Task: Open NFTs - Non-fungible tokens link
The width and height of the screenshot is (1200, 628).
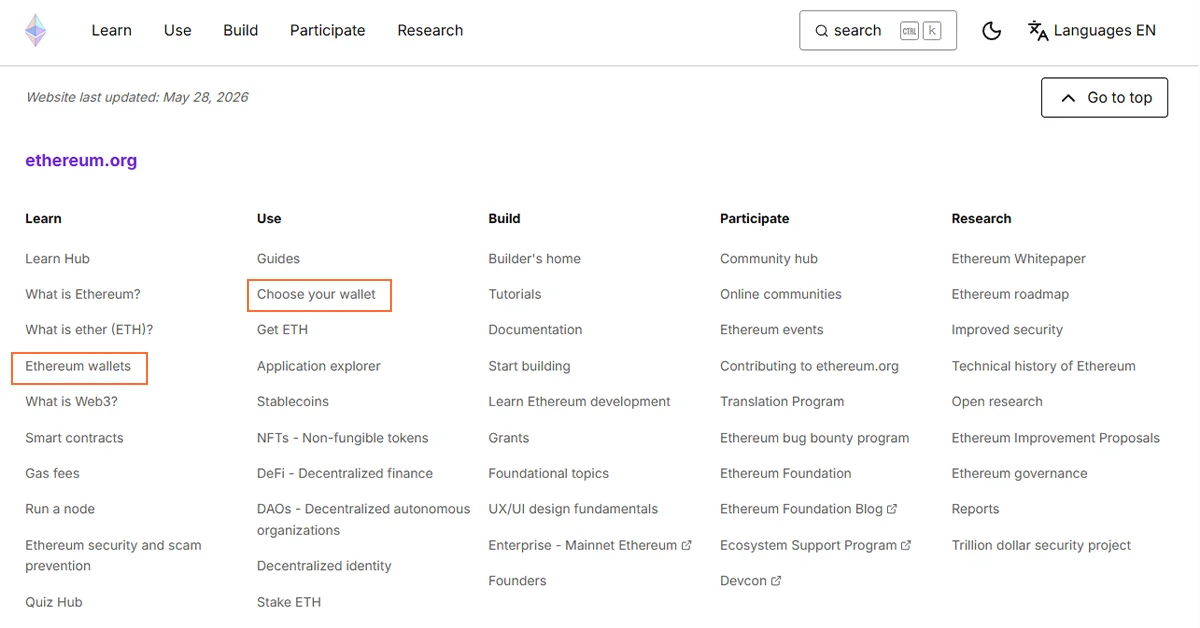Action: (342, 438)
